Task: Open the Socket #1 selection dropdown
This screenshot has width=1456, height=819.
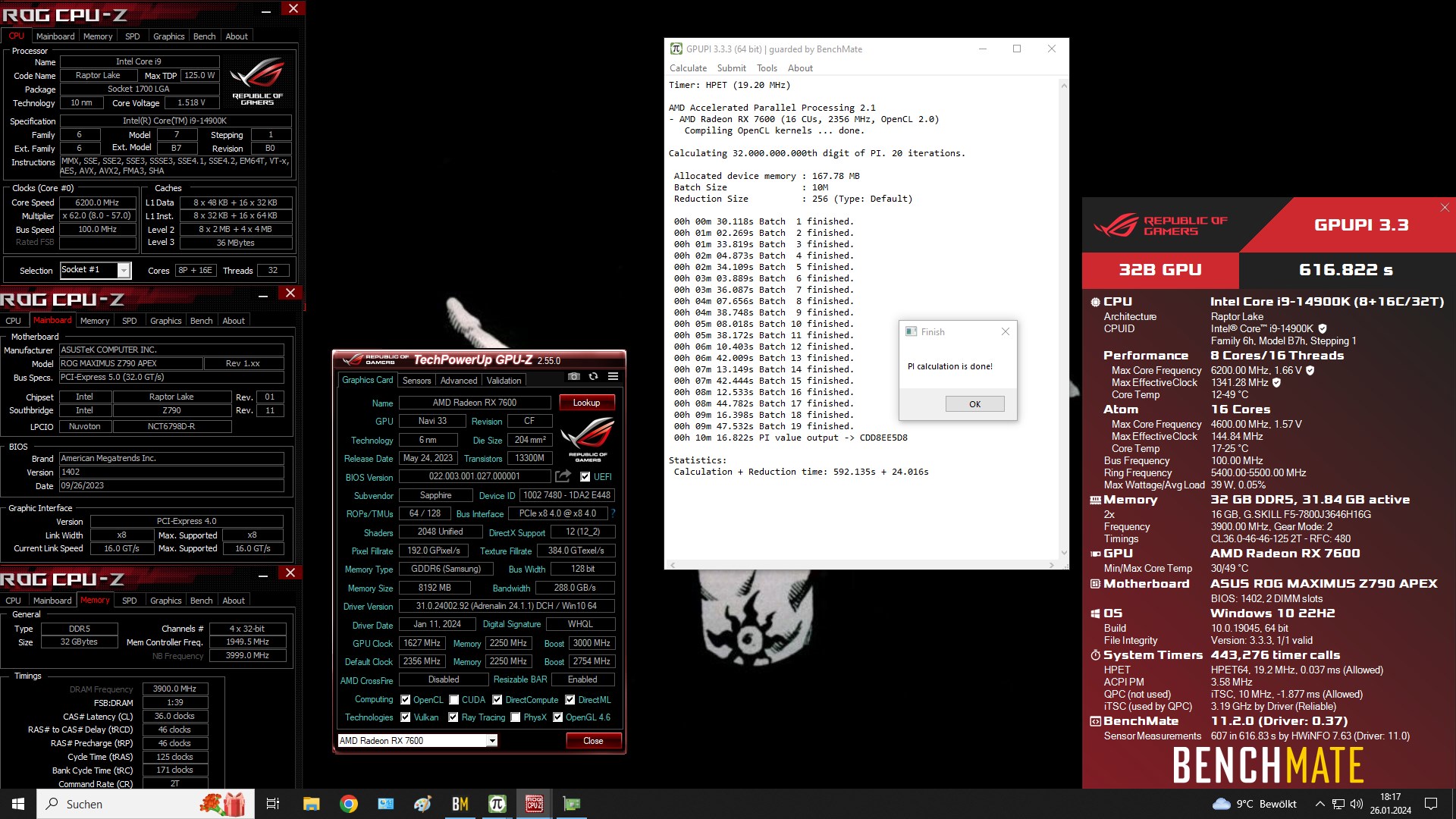Action: [x=124, y=270]
